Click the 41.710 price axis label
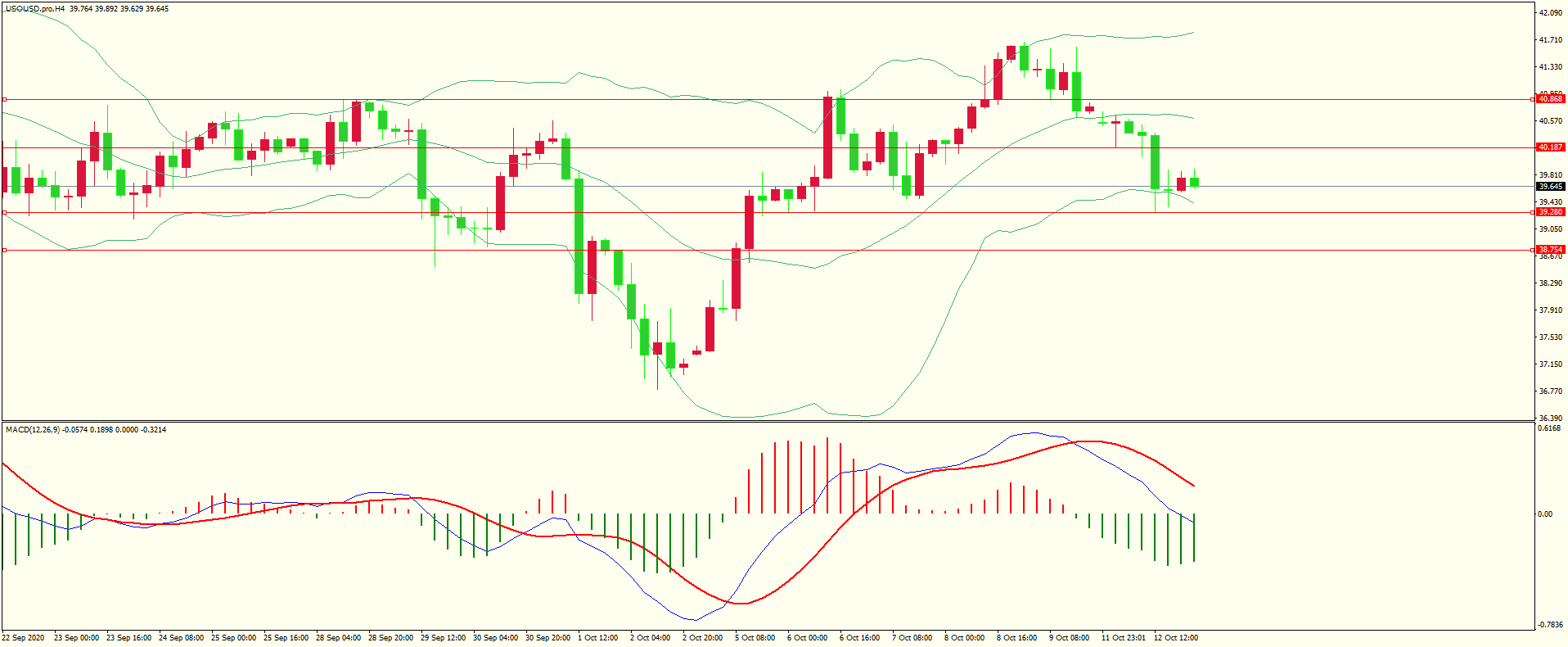Viewport: 1568px width, 647px height. click(x=1551, y=40)
